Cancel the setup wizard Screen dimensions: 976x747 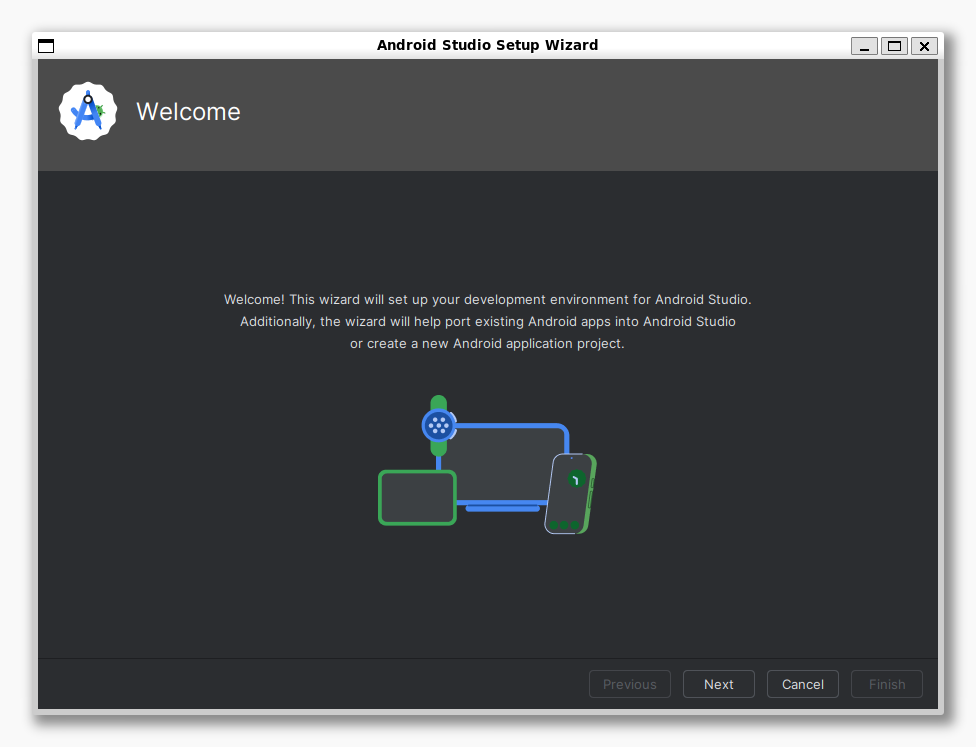coord(802,684)
